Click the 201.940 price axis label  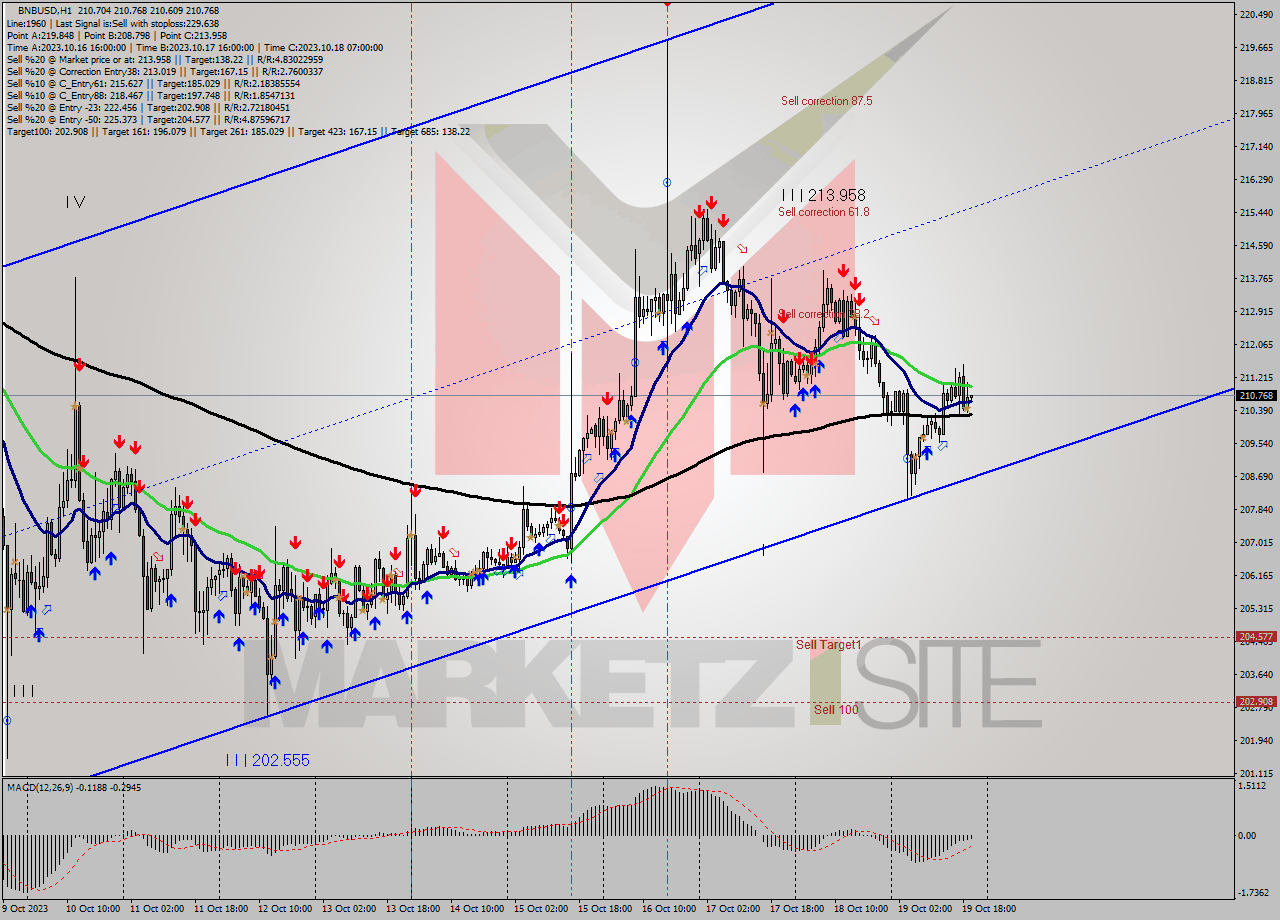pyautogui.click(x=1256, y=740)
